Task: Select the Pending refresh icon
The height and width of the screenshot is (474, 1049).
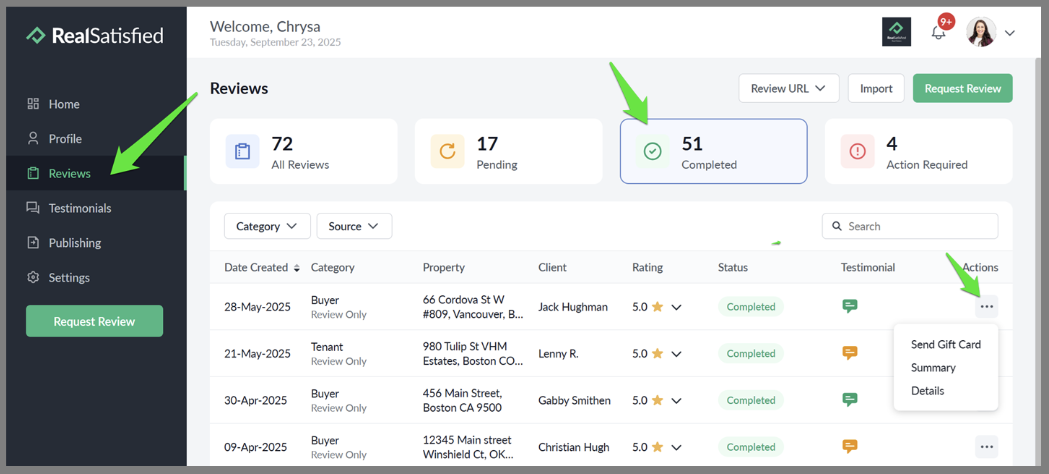Action: pyautogui.click(x=447, y=152)
